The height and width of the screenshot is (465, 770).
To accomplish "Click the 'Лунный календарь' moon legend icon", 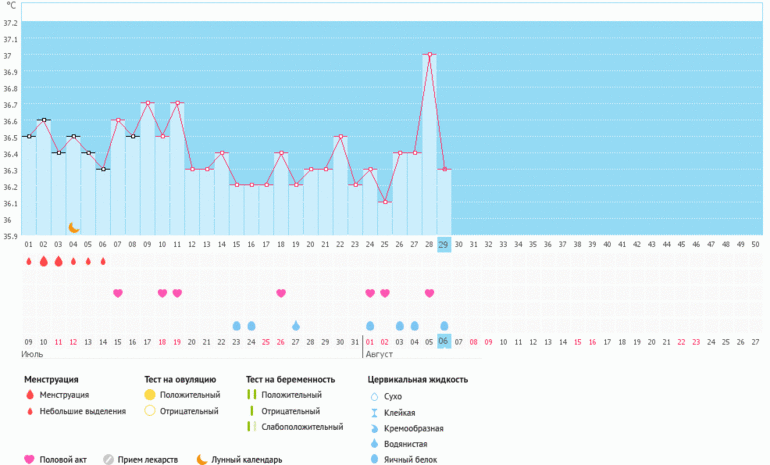I will click(x=202, y=460).
